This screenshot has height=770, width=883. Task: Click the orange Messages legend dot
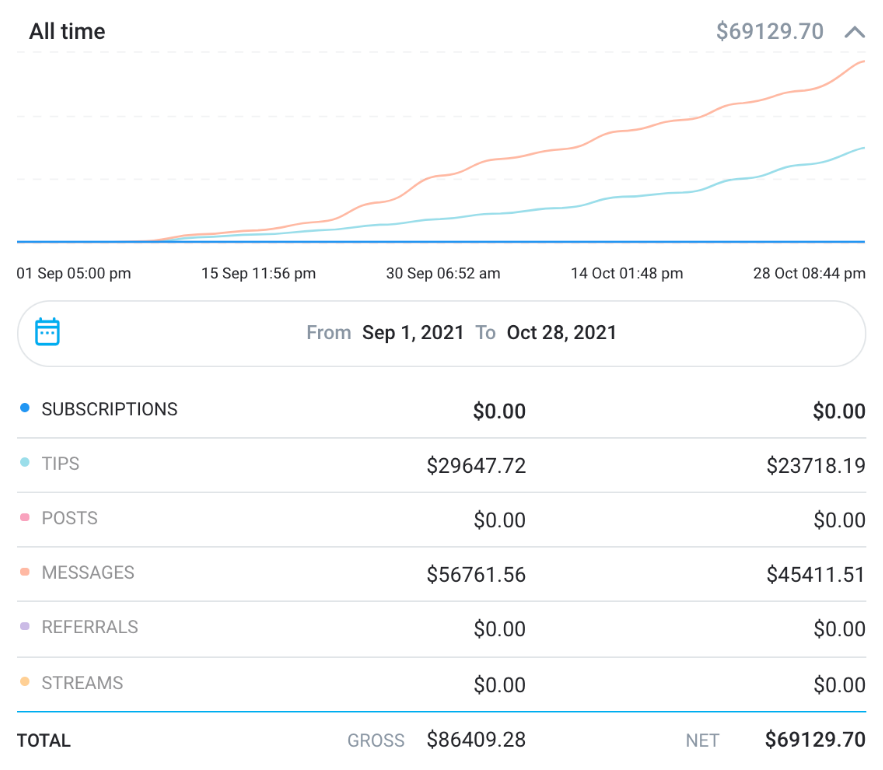25,573
